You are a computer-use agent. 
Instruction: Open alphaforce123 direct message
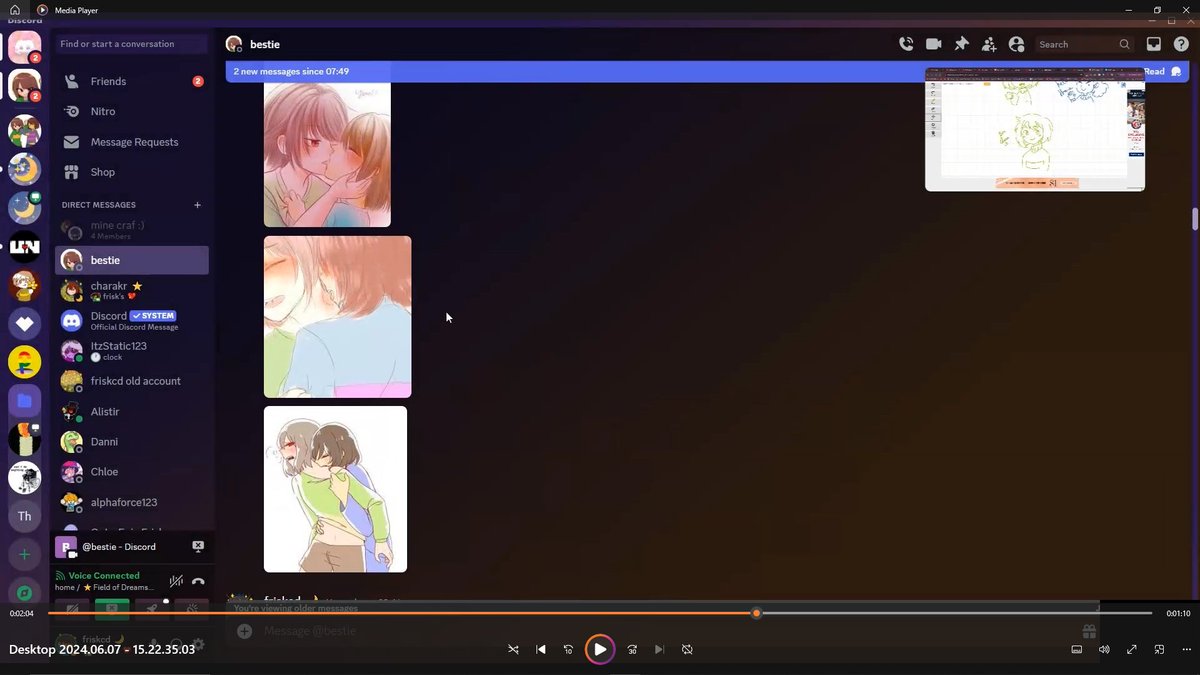(x=132, y=502)
